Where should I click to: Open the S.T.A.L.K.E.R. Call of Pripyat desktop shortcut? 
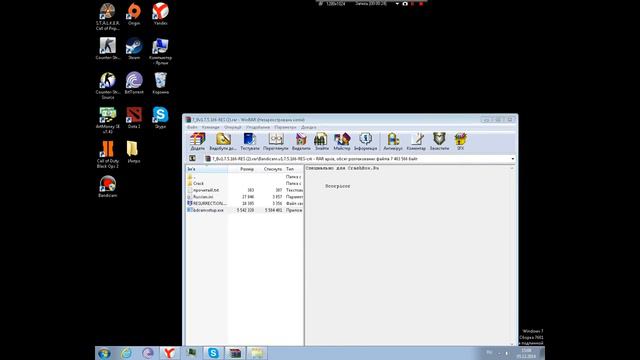click(108, 17)
